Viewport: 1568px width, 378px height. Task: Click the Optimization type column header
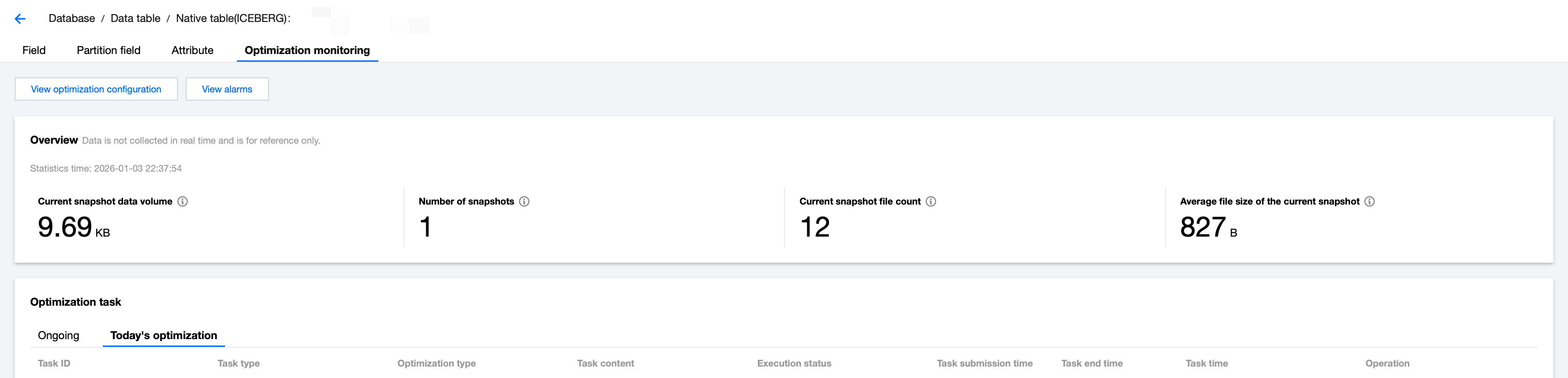pos(436,363)
